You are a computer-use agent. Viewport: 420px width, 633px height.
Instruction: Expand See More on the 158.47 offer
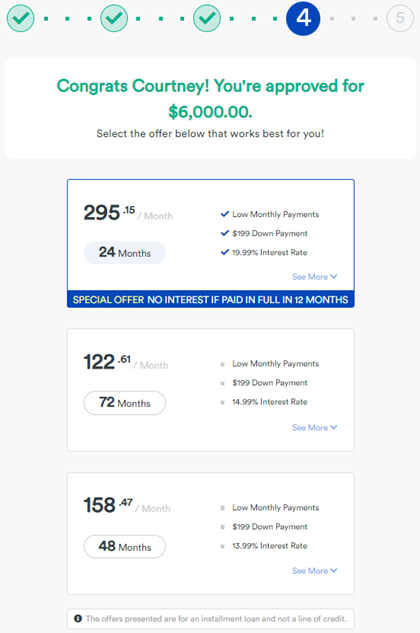315,570
